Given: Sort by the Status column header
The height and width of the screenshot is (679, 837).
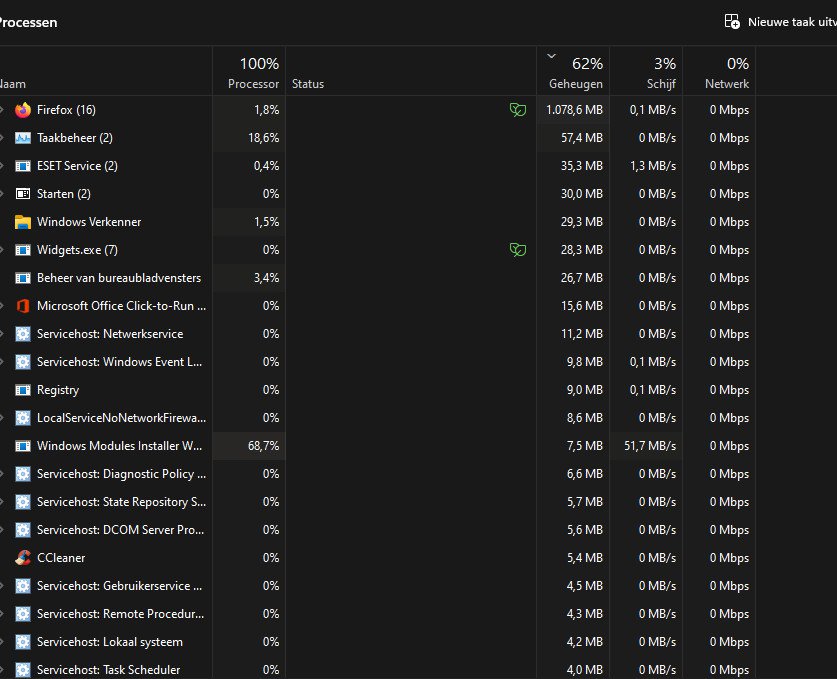Looking at the screenshot, I should tap(411, 72).
